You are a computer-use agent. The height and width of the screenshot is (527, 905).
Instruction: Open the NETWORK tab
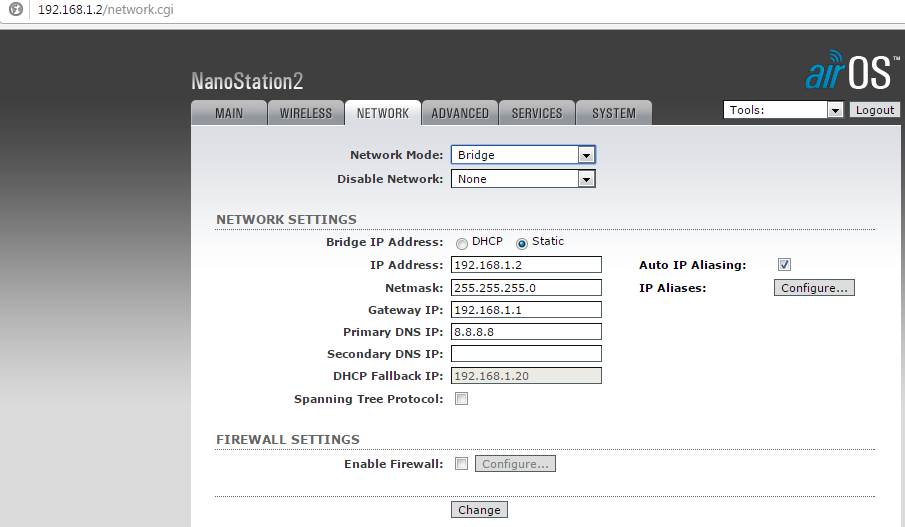[x=383, y=113]
